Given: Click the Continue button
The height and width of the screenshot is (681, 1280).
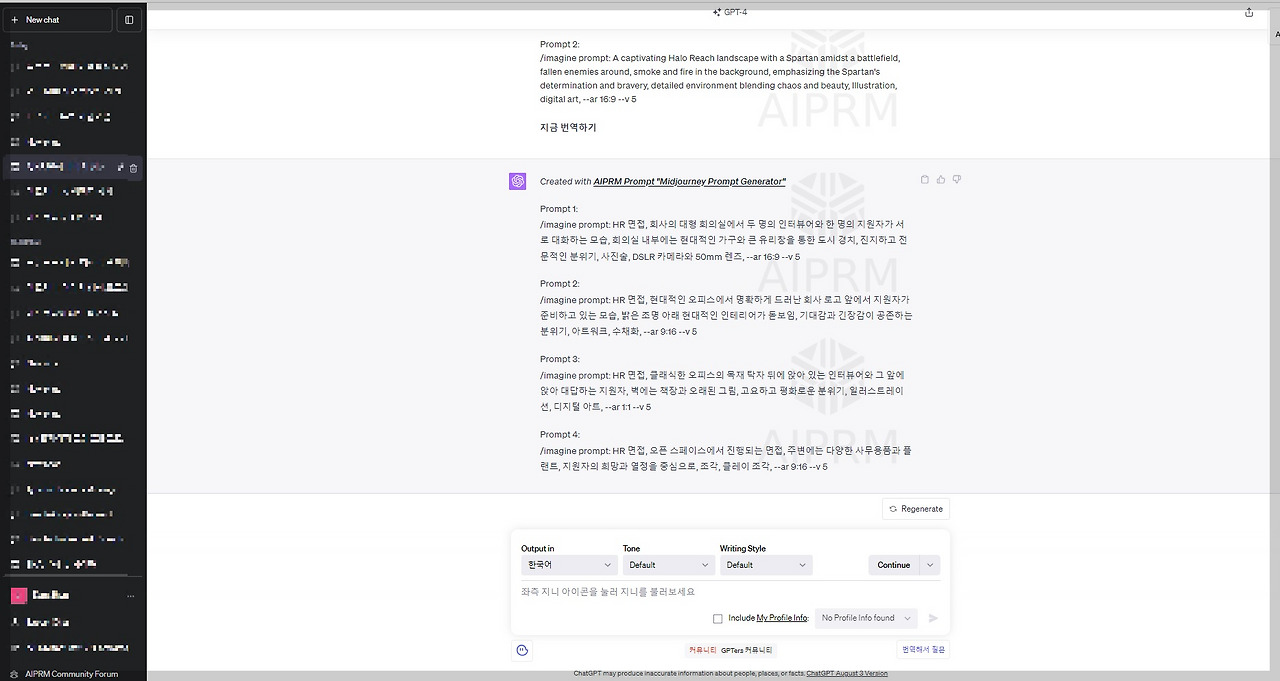Looking at the screenshot, I should (893, 565).
